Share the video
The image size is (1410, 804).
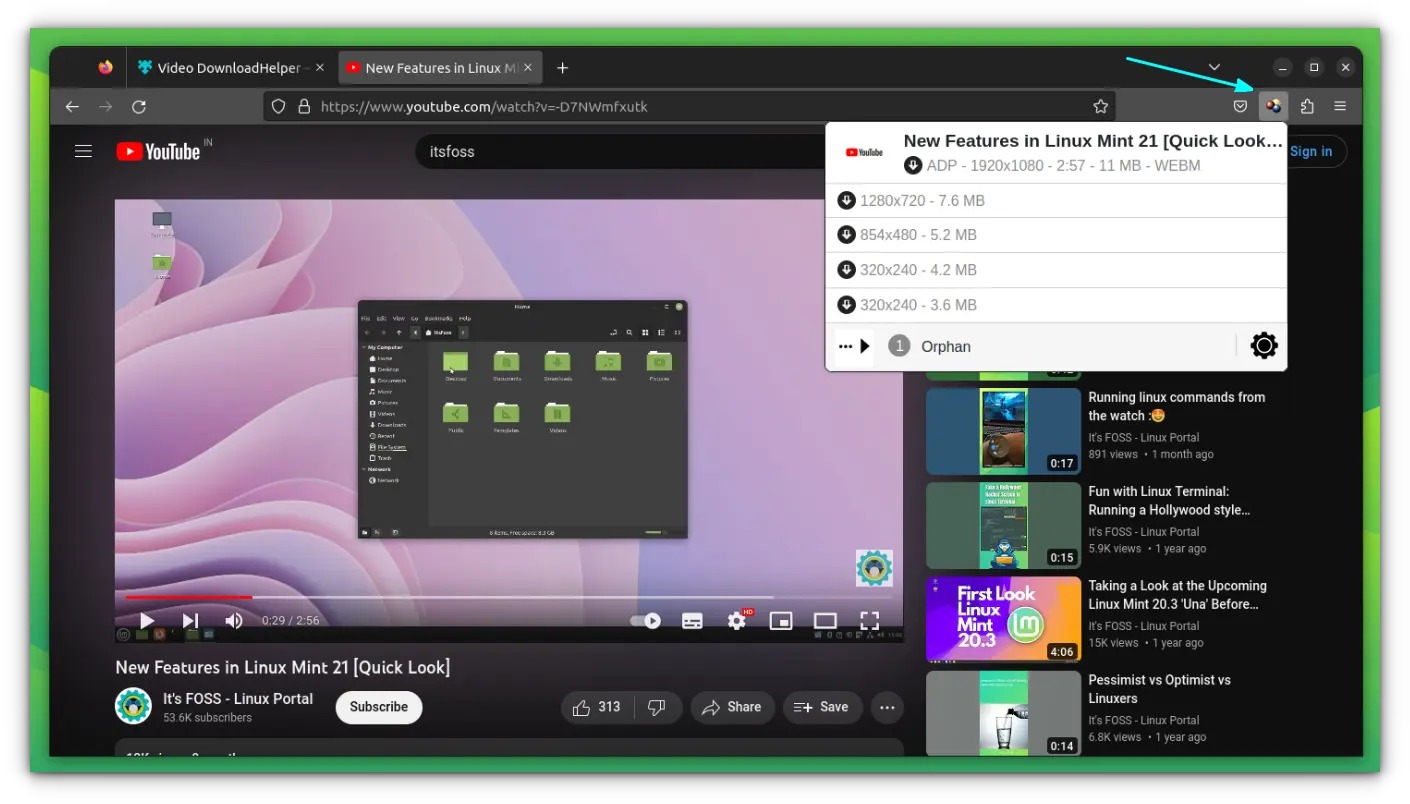(x=733, y=707)
